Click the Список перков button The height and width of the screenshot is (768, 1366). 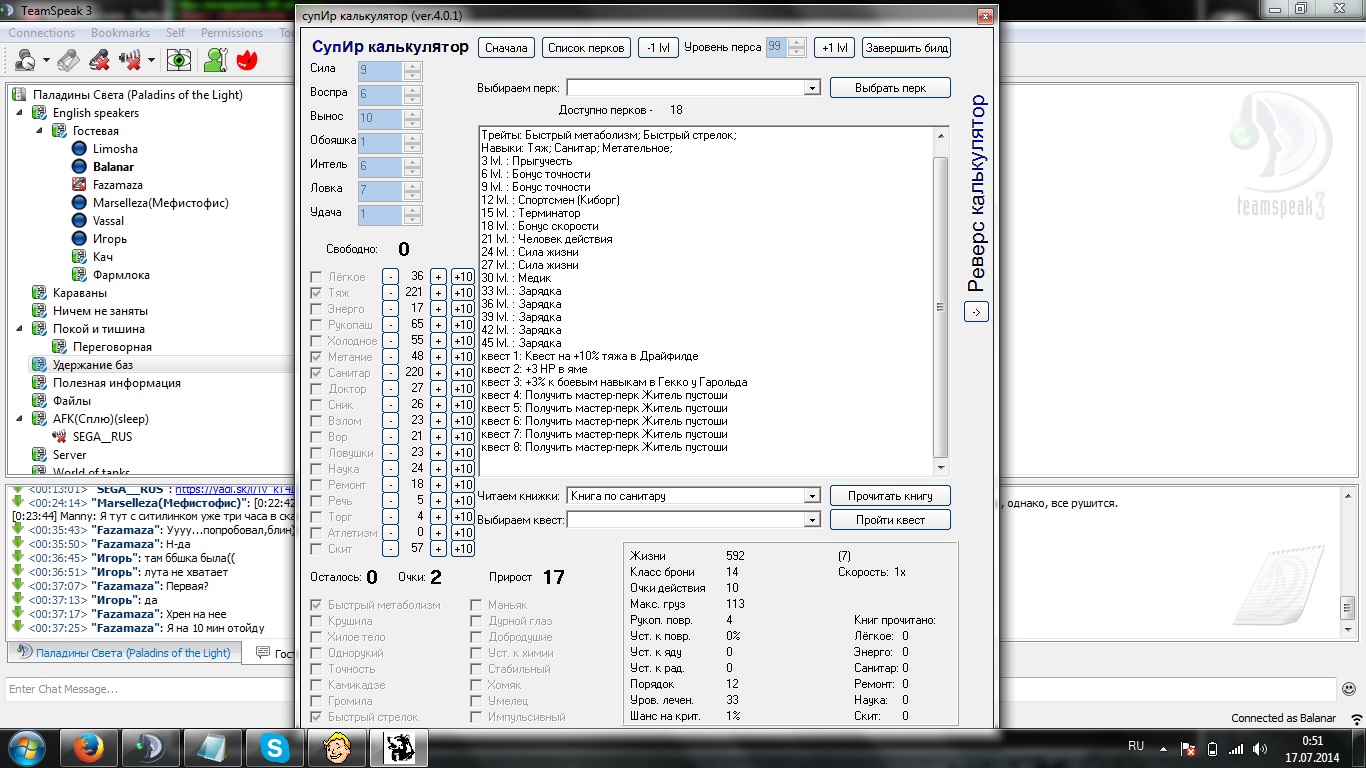(586, 48)
